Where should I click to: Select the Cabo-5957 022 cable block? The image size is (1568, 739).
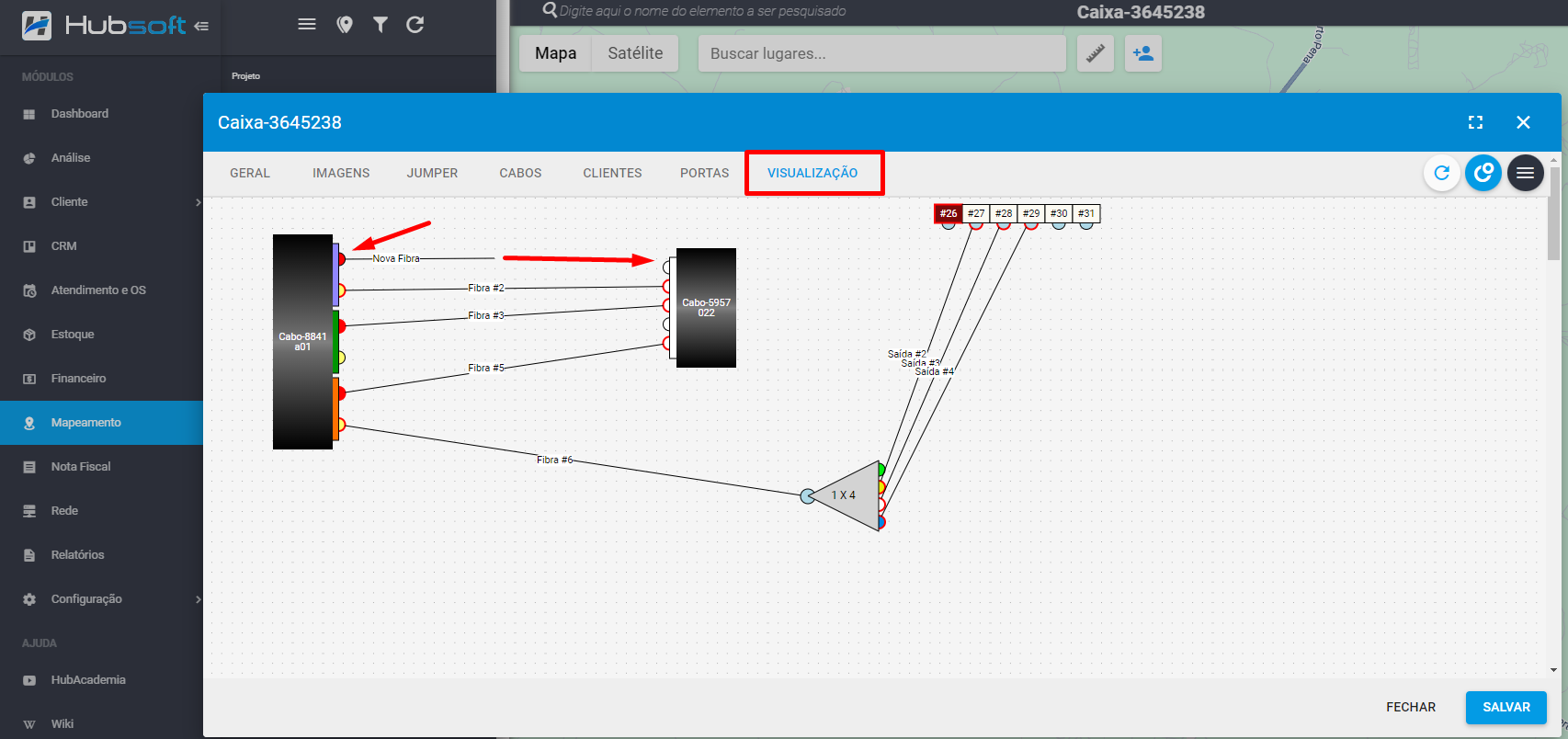pos(706,308)
